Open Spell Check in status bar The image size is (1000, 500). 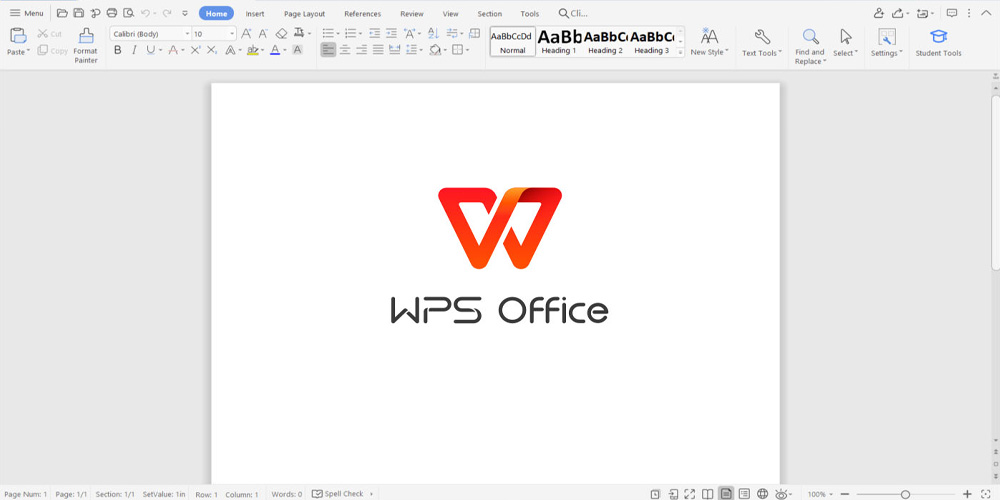[x=338, y=494]
